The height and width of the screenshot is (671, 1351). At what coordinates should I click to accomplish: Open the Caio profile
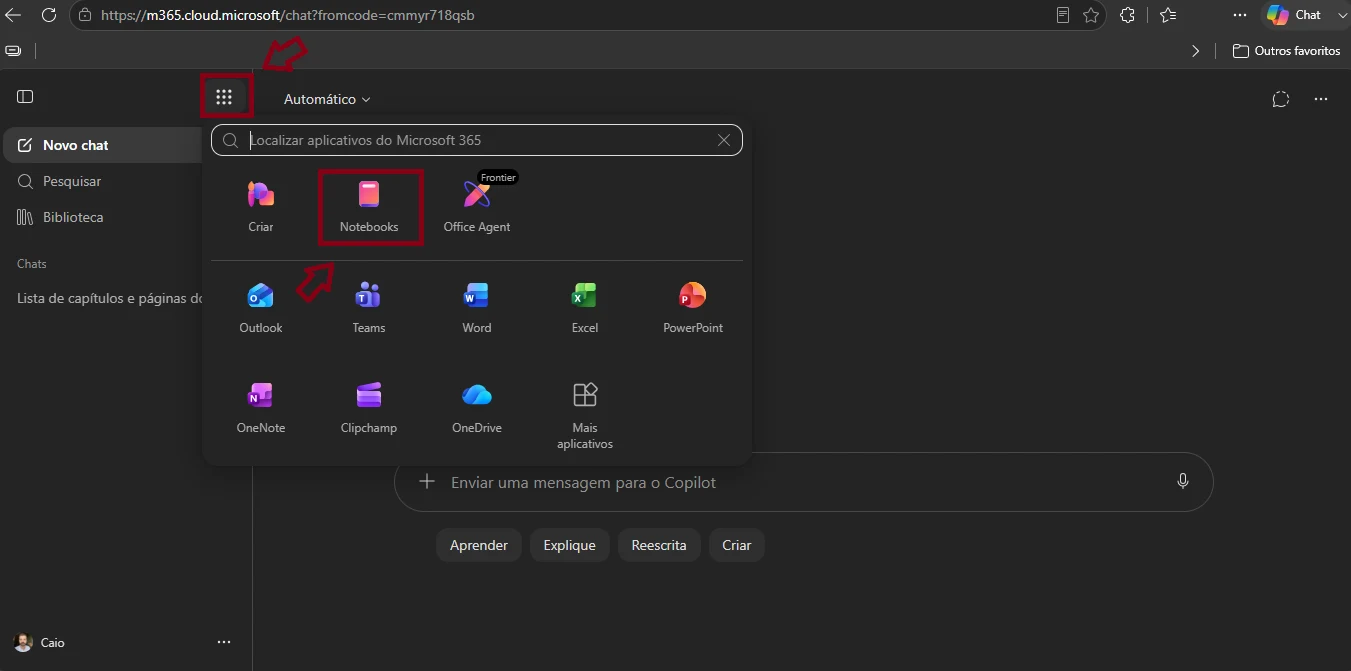pyautogui.click(x=40, y=642)
